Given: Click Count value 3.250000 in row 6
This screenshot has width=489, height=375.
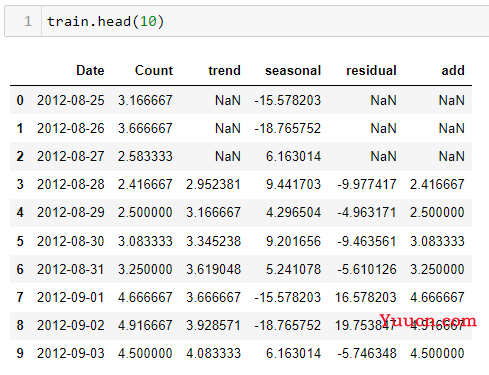Looking at the screenshot, I should click(x=145, y=269).
